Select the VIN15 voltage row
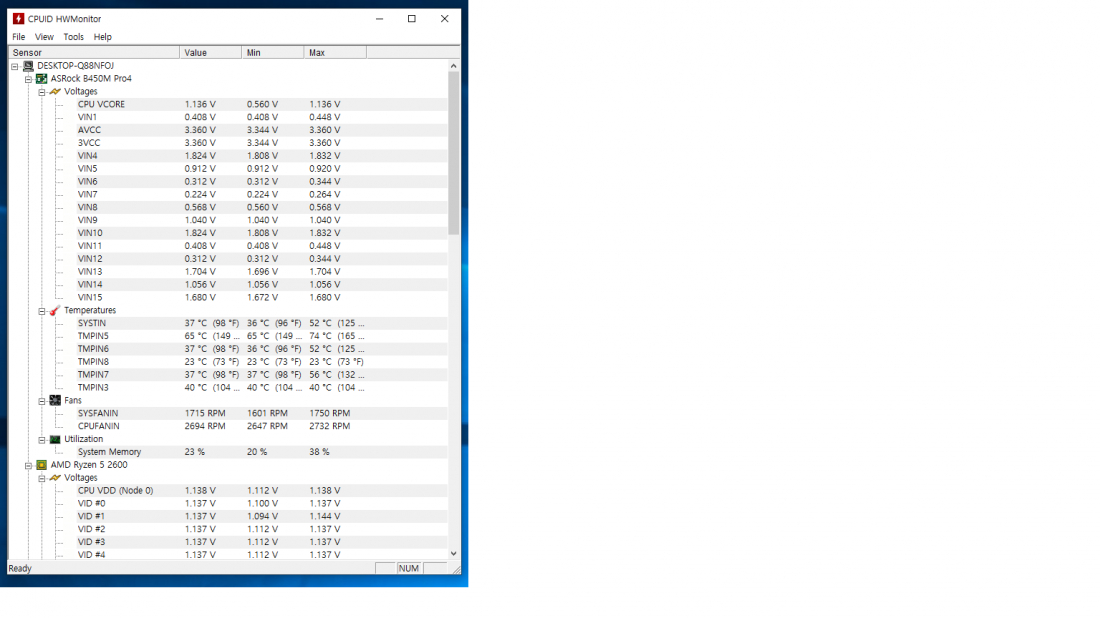Viewport: 1100px width, 618px height. click(x=262, y=297)
